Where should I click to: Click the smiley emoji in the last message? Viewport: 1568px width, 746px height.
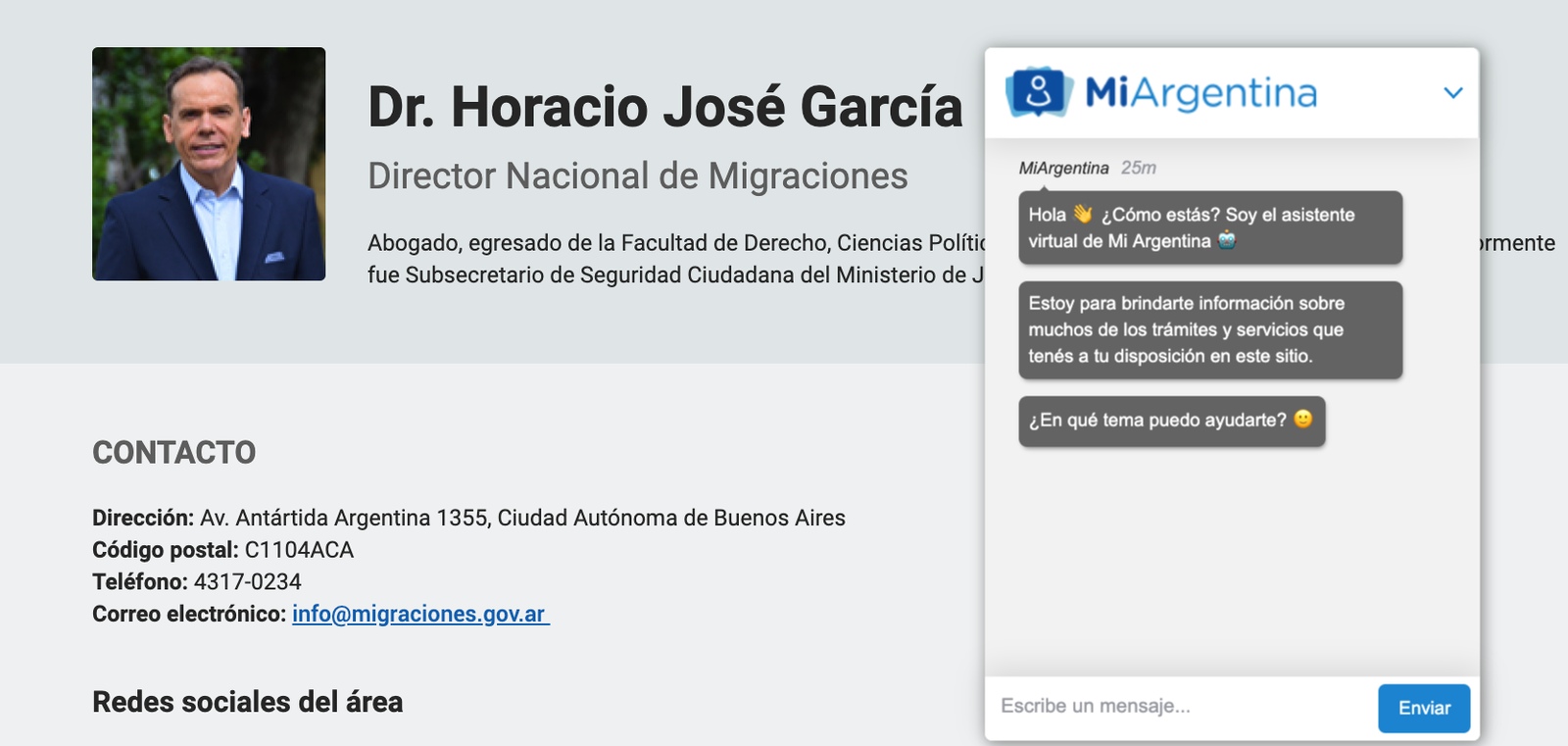[1302, 419]
